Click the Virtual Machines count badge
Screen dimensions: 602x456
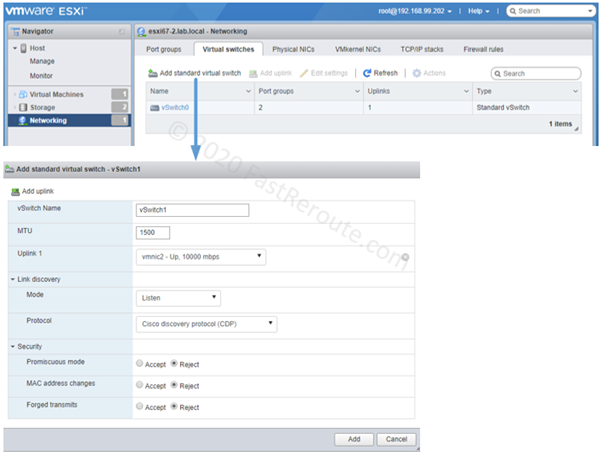coord(119,94)
